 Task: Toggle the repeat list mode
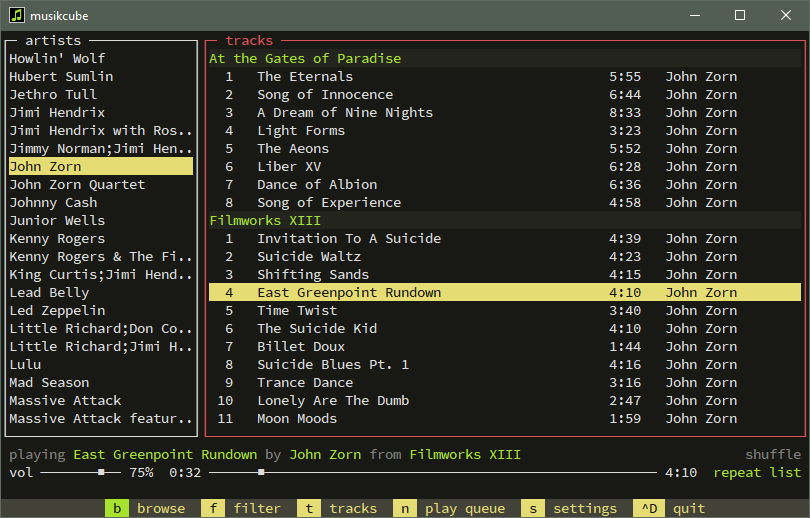pyautogui.click(x=757, y=473)
